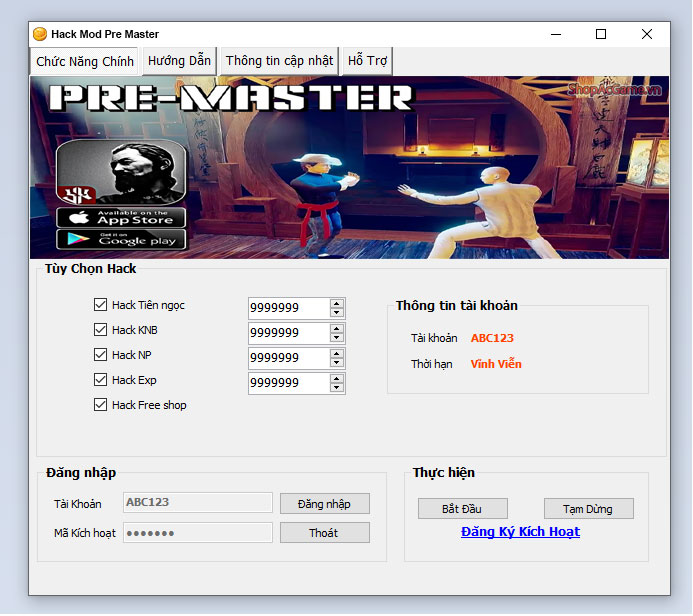Screen dimensions: 693x616
Task: Minimize the Hack Mod Pre Master window
Action: [556, 34]
